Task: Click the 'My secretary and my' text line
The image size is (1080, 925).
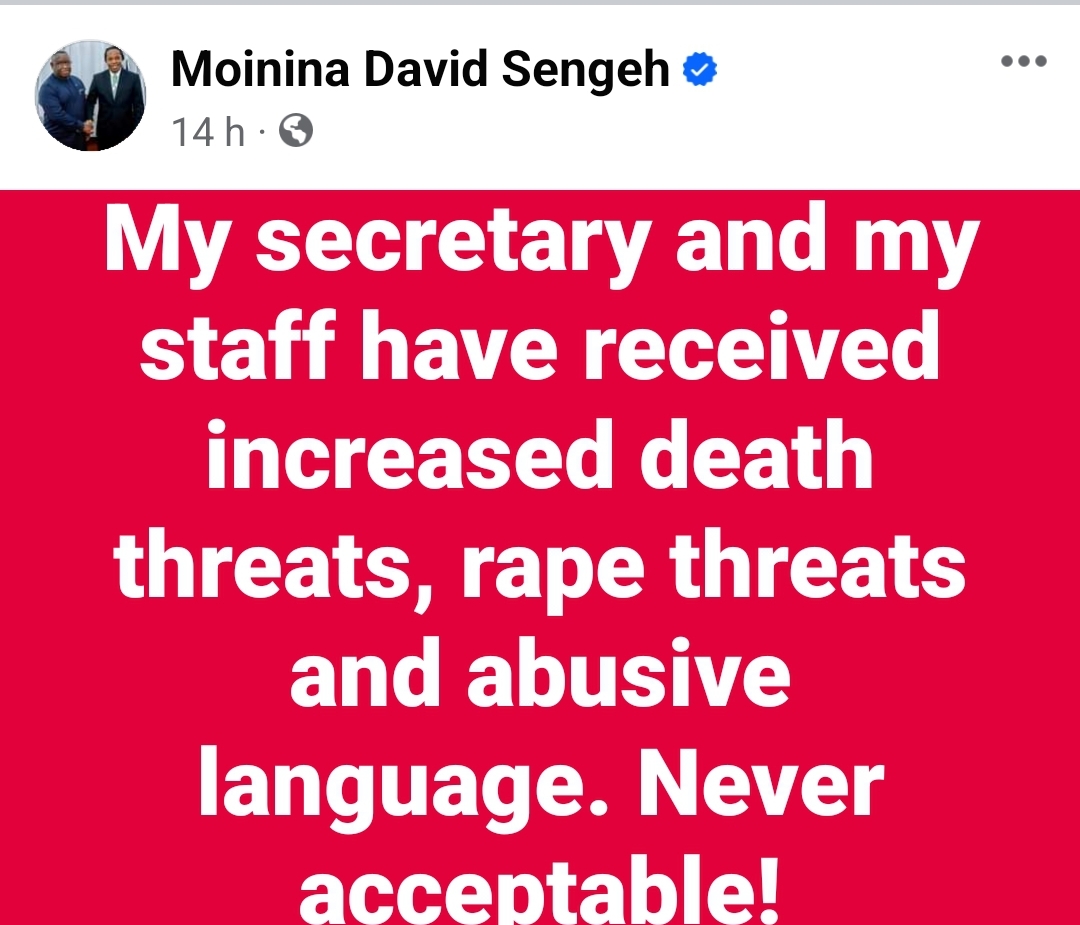Action: (x=542, y=246)
